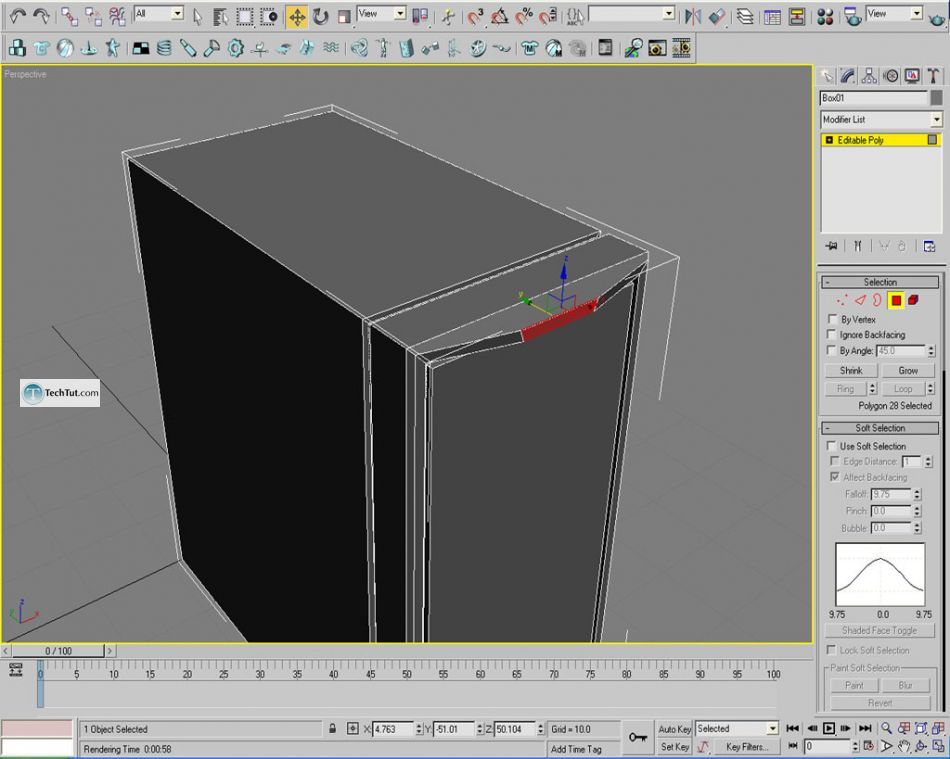Open the Render Scene teapot dialog icon
This screenshot has width=950, height=759.
[853, 16]
